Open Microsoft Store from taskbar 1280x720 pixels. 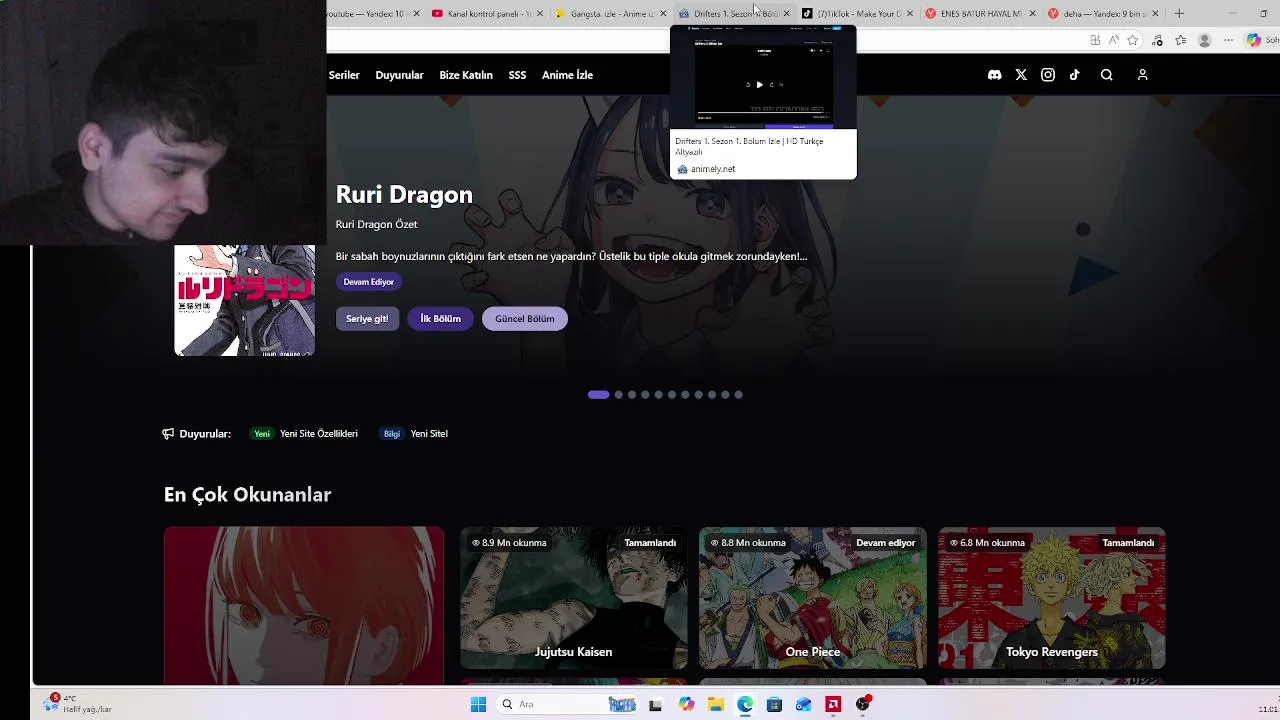[774, 704]
